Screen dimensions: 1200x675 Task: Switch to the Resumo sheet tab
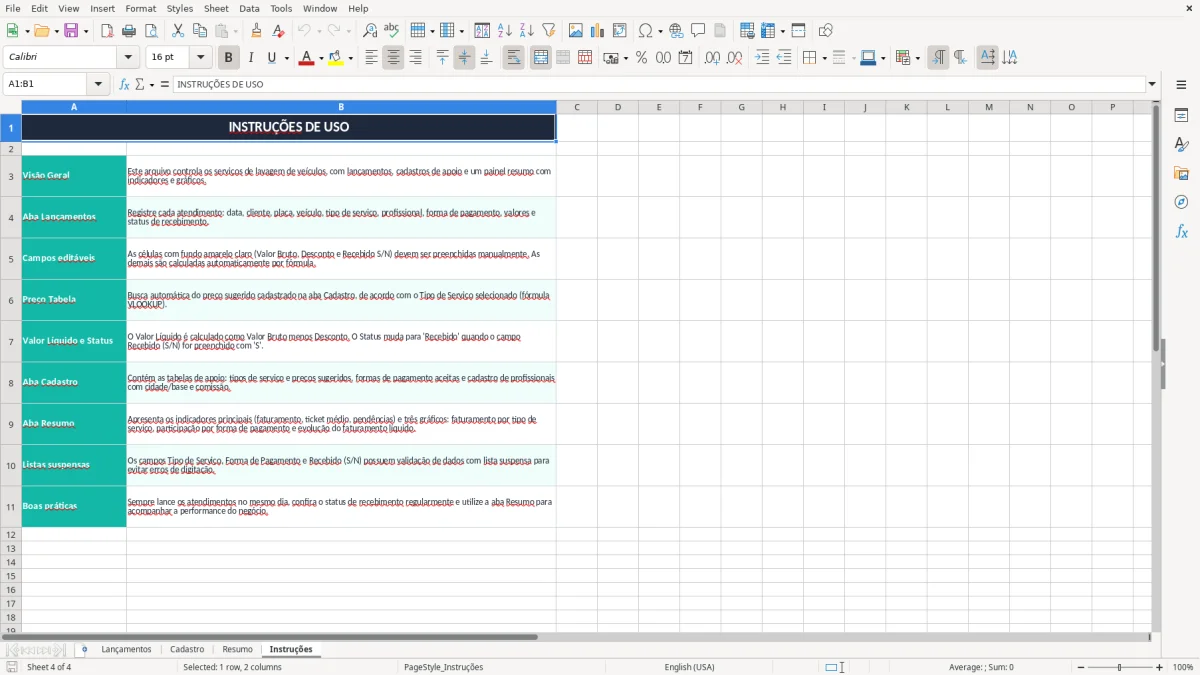tap(237, 649)
